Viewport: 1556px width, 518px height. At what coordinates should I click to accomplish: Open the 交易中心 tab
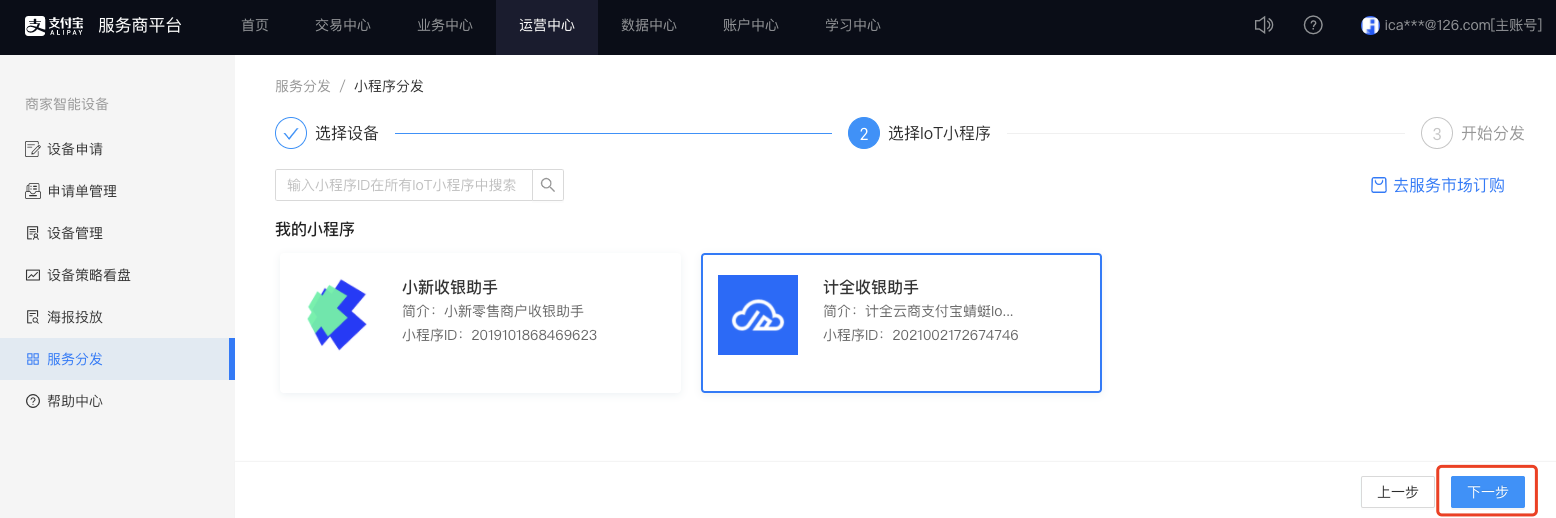(343, 25)
